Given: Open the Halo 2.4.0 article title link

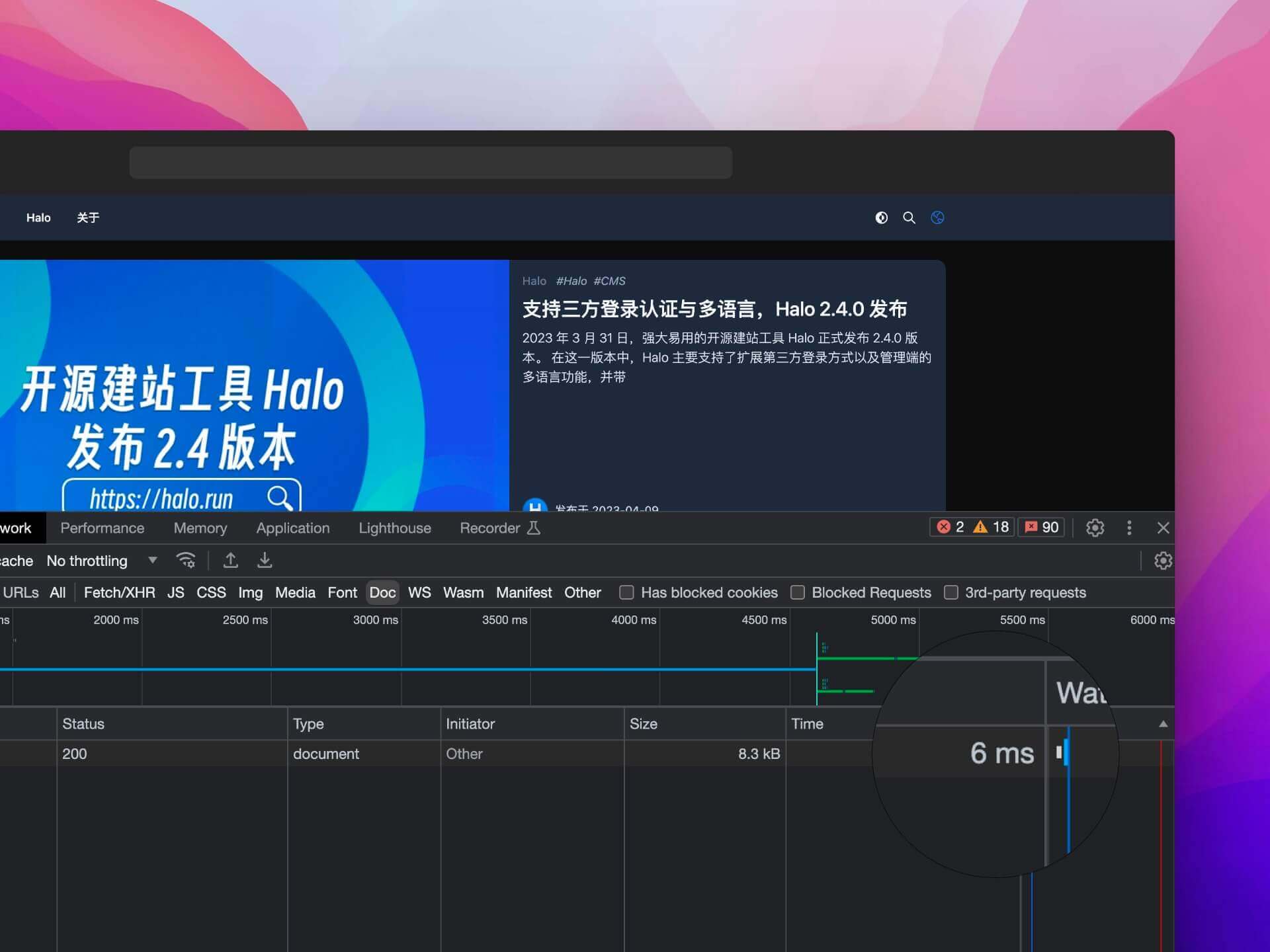Looking at the screenshot, I should click(714, 309).
